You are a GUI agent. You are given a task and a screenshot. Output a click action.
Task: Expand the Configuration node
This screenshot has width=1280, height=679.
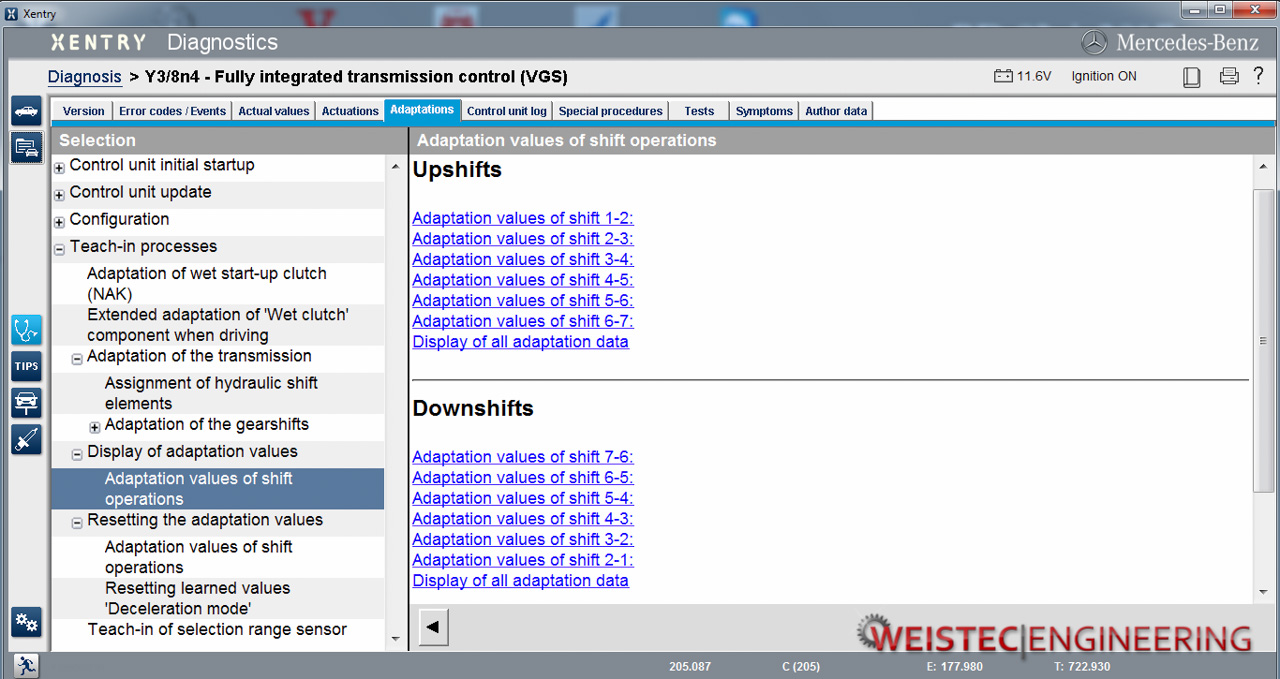tap(59, 222)
